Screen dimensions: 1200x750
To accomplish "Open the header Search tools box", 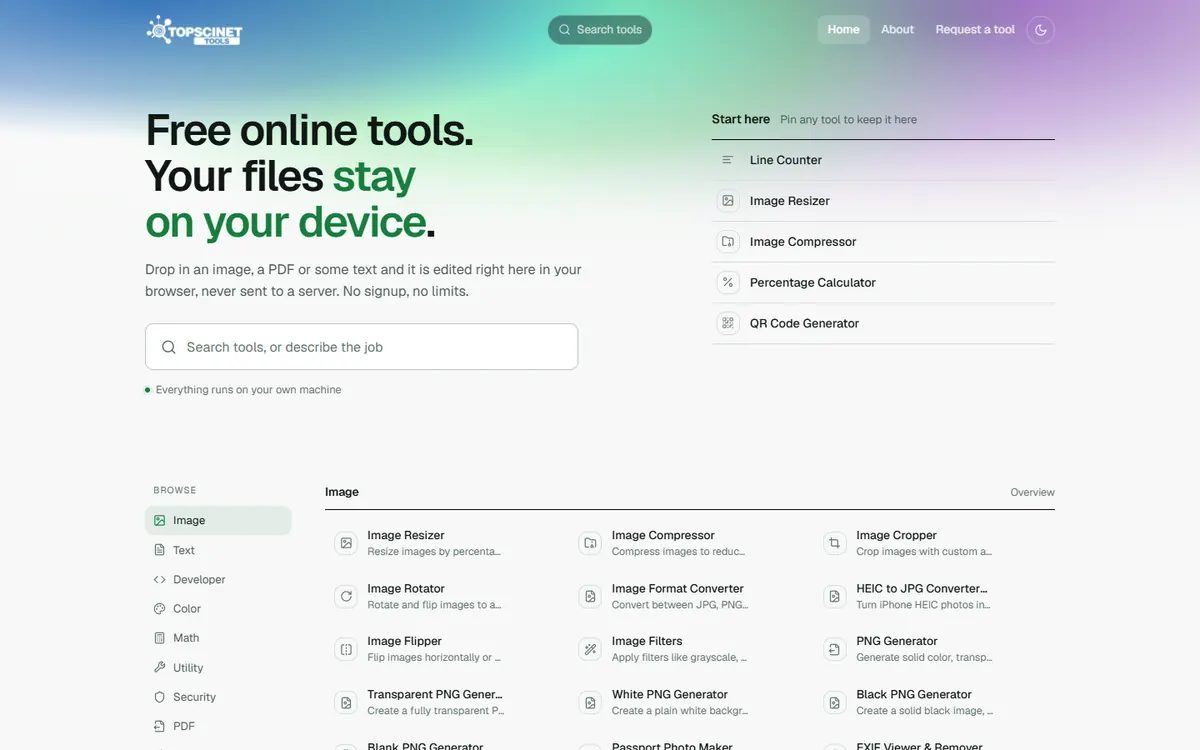I will (600, 30).
